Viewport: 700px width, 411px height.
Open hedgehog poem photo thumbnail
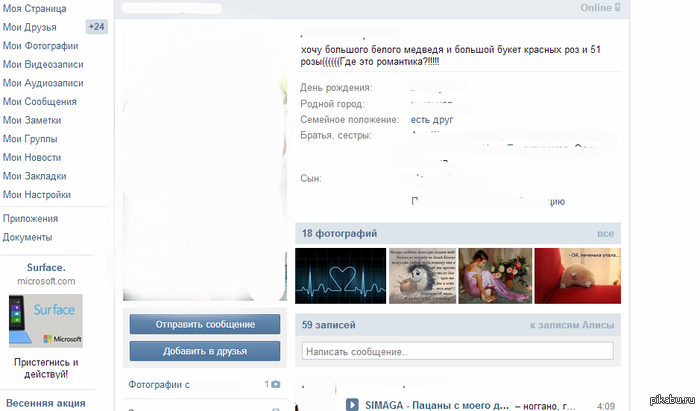423,276
